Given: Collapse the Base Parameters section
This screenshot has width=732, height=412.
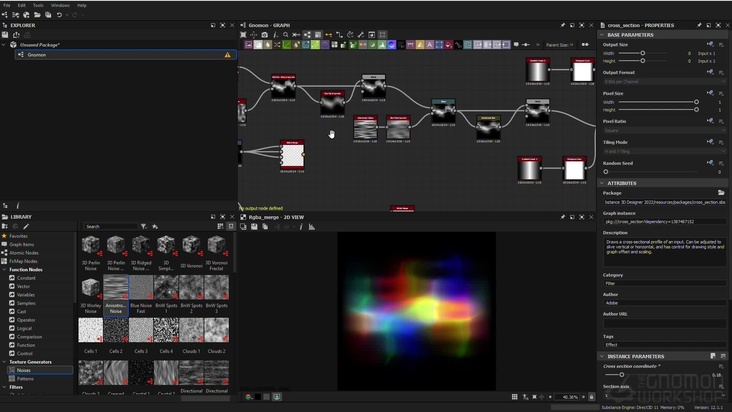Looking at the screenshot, I should 602,35.
